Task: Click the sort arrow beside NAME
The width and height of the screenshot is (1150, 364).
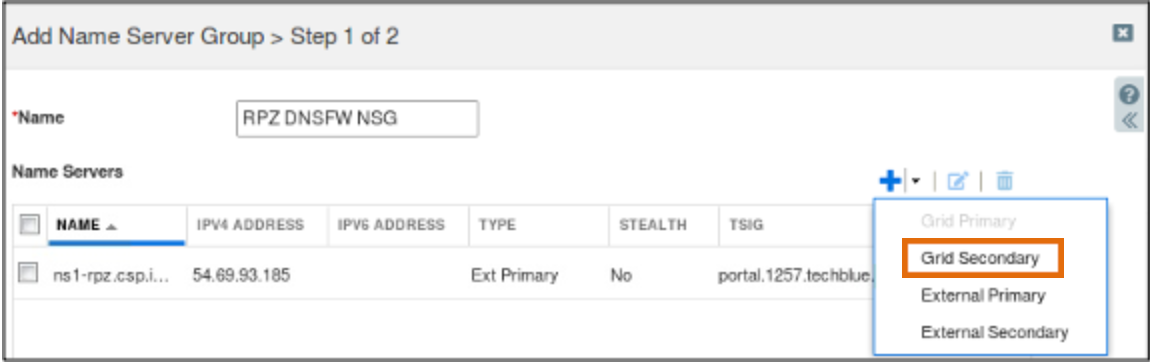Action: coord(111,226)
